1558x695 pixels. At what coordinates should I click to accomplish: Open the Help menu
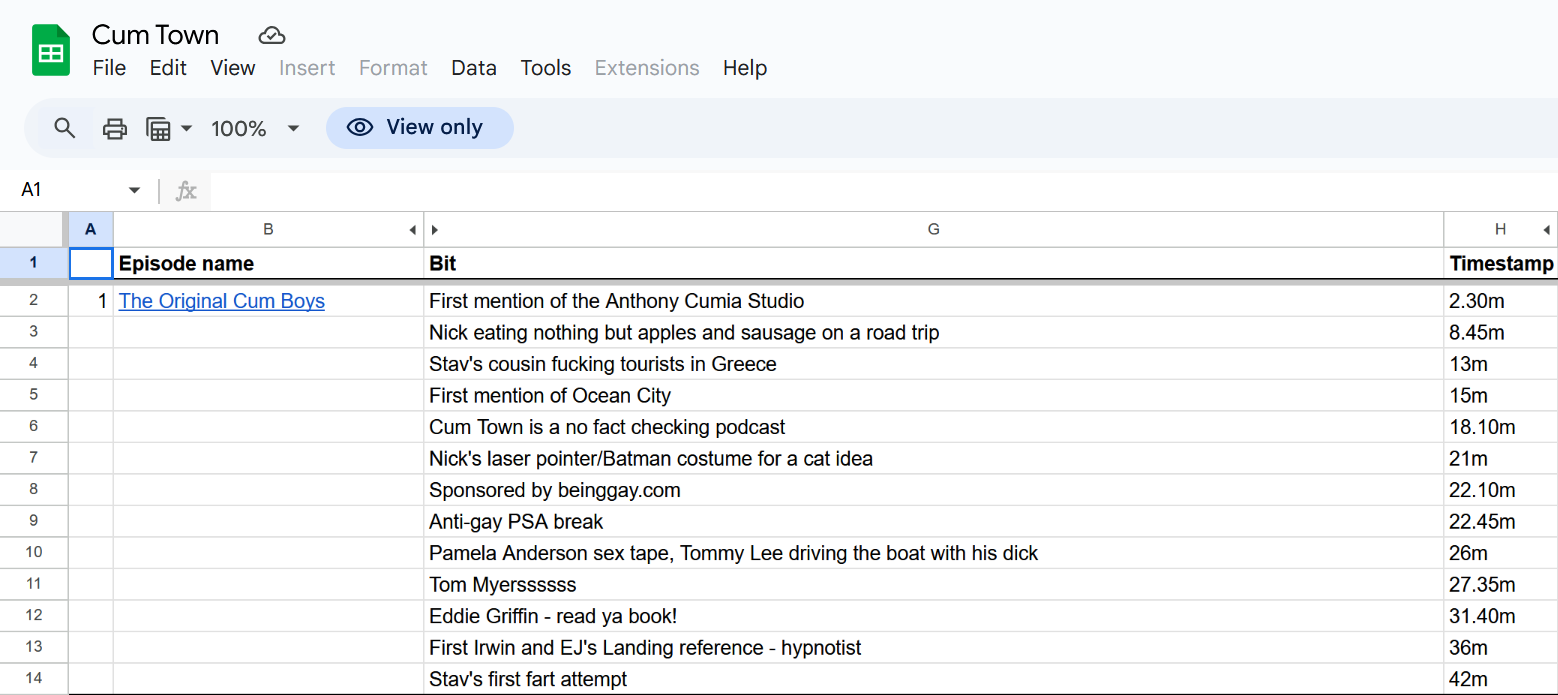tap(745, 68)
